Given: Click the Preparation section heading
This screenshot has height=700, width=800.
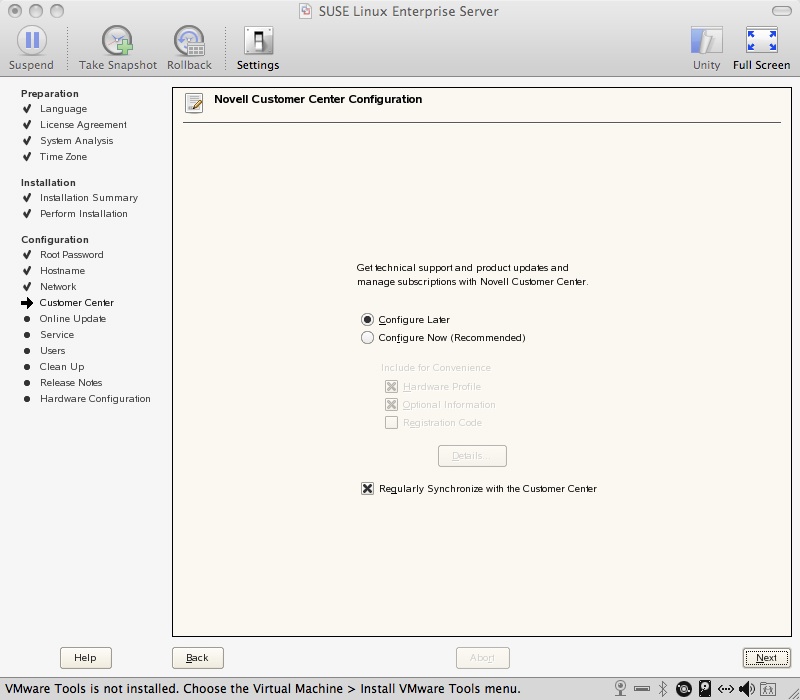Looking at the screenshot, I should point(49,93).
